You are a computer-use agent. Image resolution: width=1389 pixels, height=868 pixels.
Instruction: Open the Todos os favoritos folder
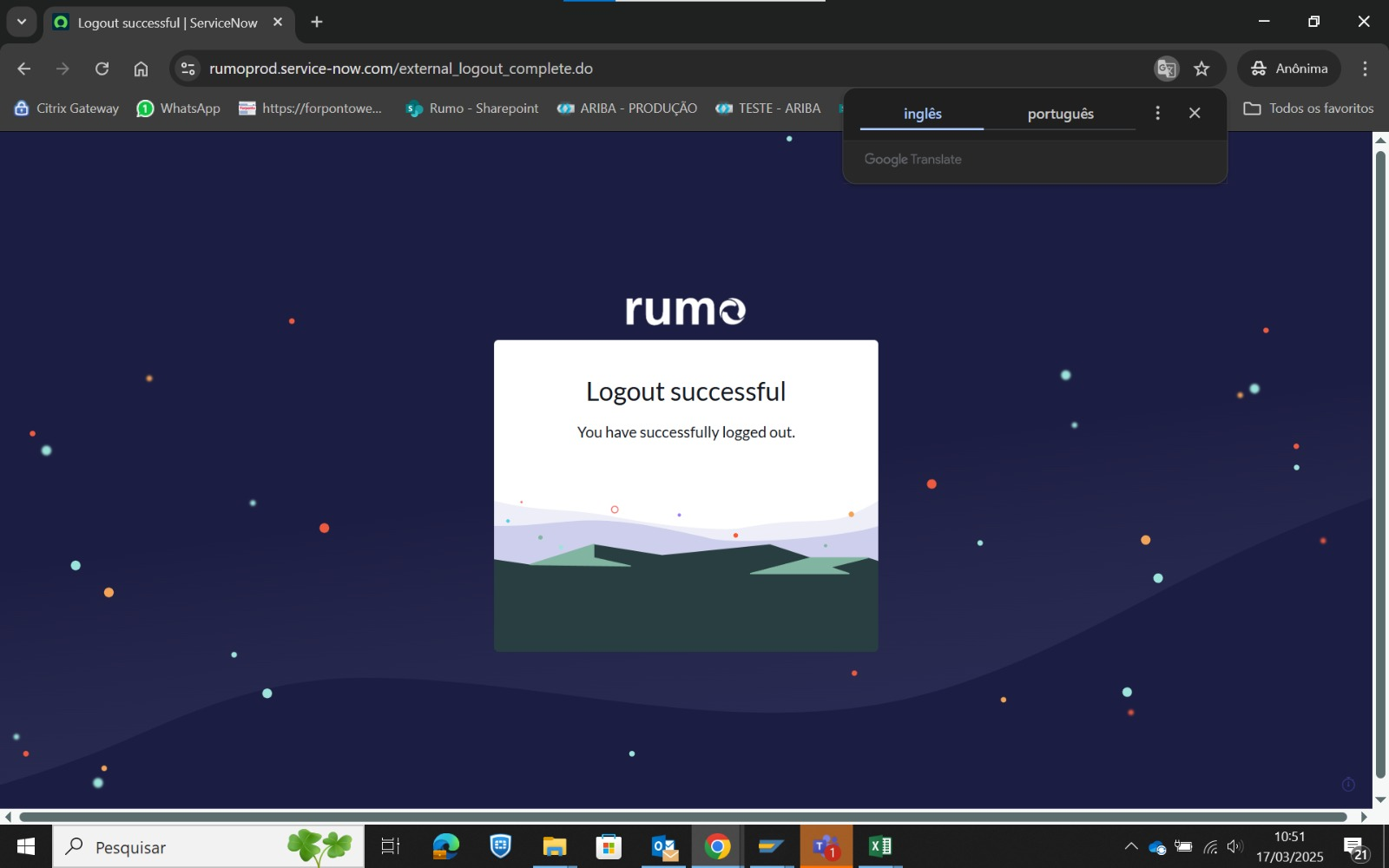point(1309,108)
